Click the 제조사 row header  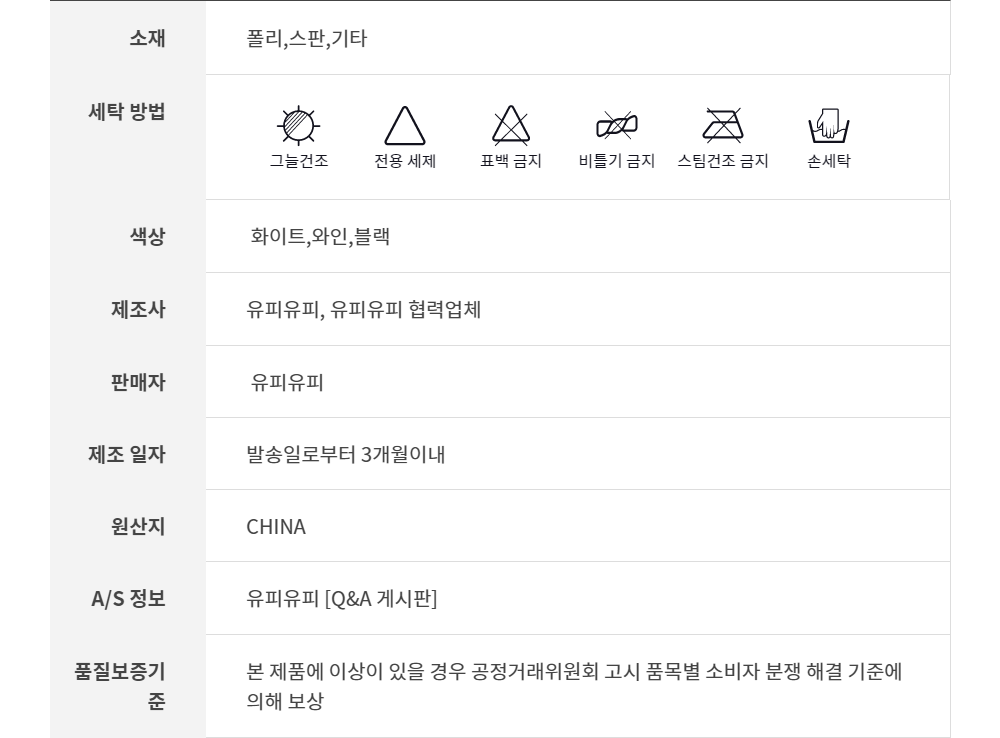coord(137,309)
